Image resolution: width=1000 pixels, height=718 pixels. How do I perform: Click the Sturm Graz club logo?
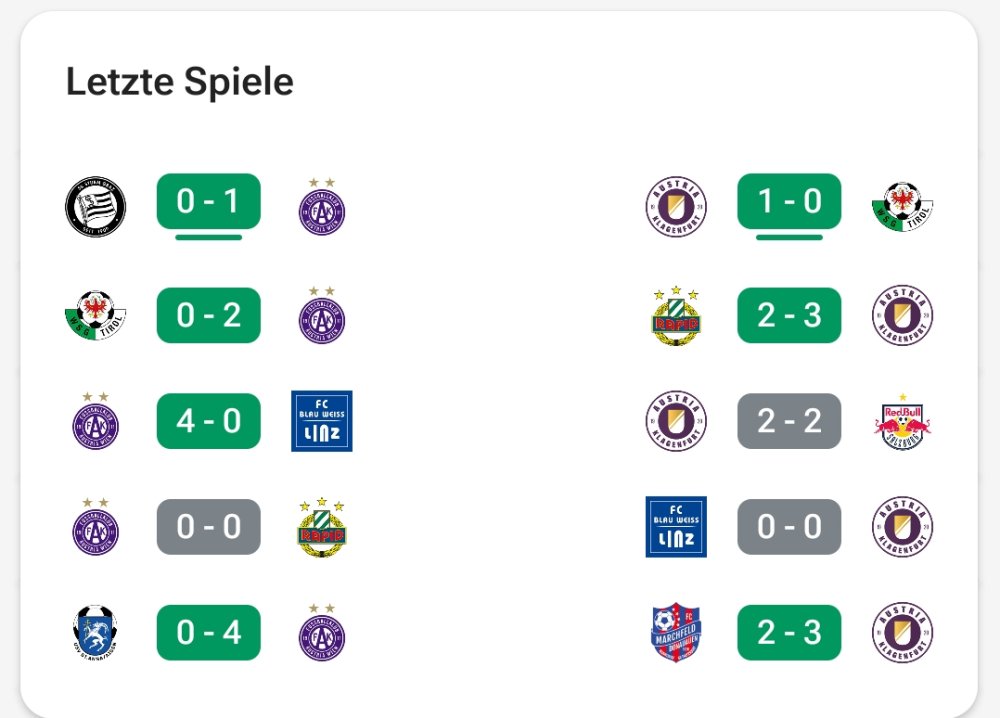tap(95, 207)
